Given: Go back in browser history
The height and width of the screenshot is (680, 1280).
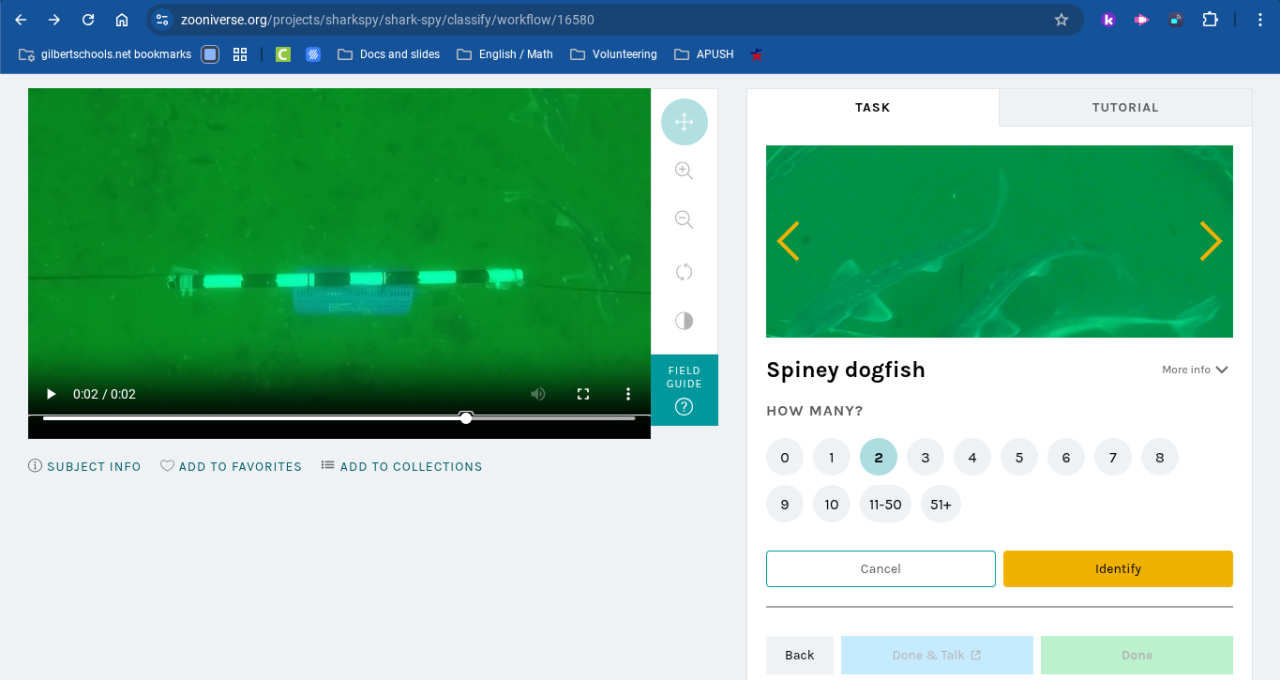Looking at the screenshot, I should (21, 20).
